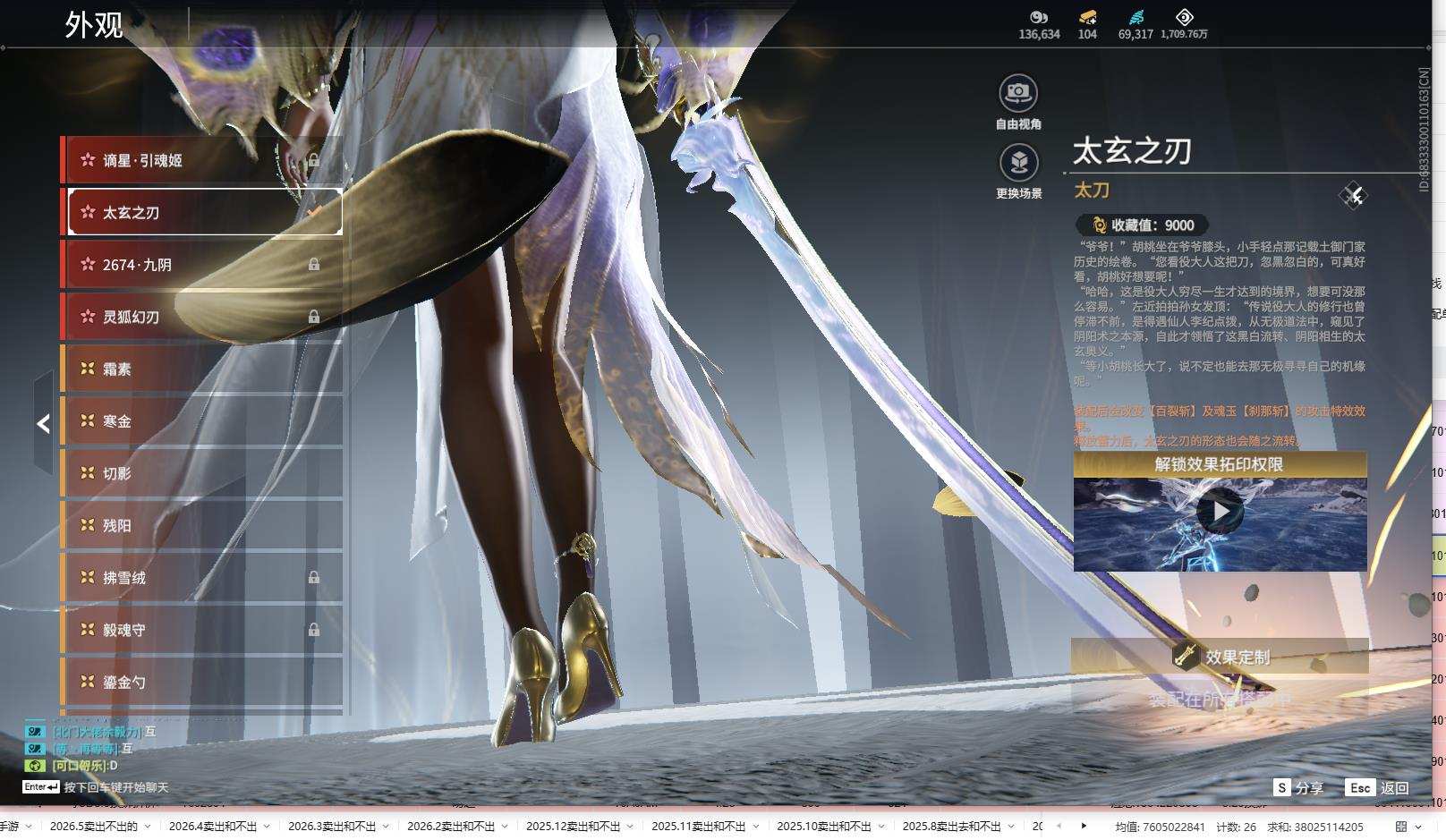Click the sword icon on 效果定制 button
Screen dimensions: 1446x840
coord(1186,656)
